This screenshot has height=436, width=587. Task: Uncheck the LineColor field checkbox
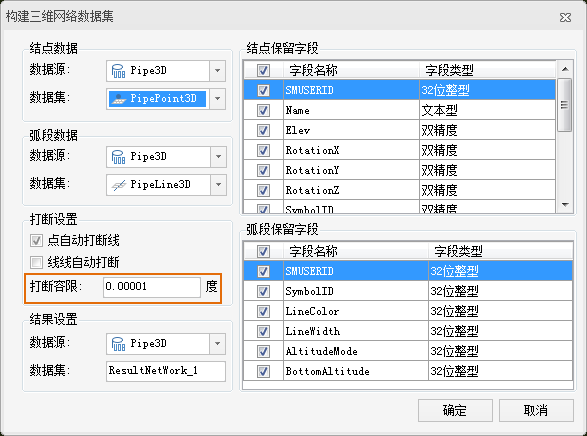[x=263, y=311]
